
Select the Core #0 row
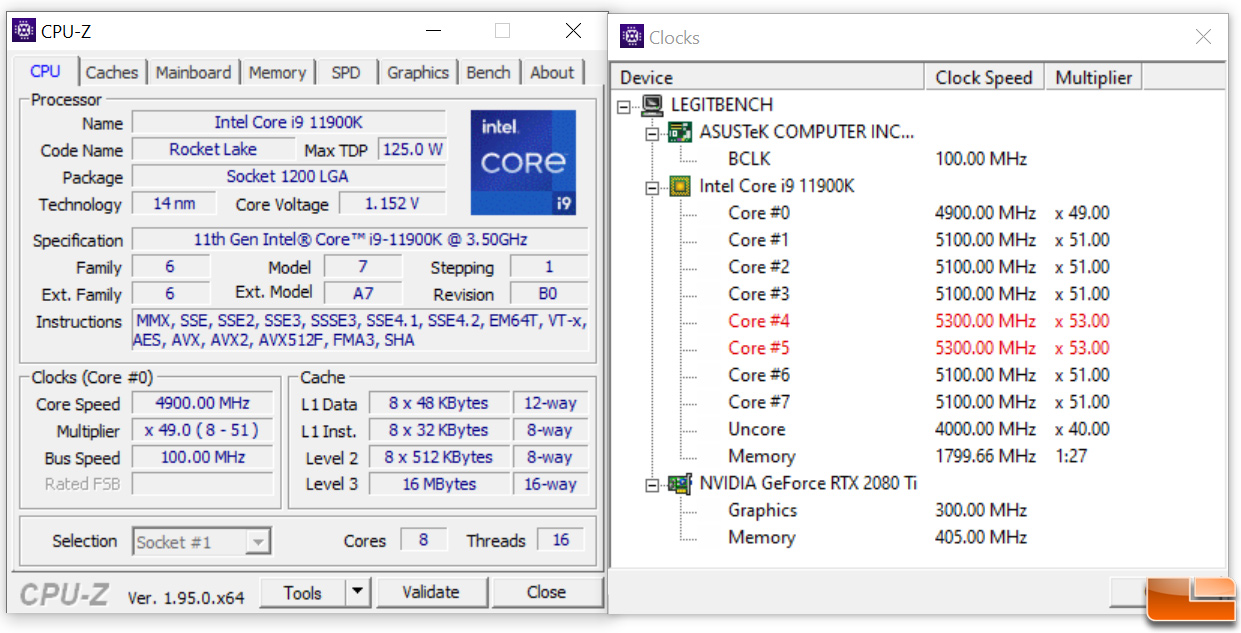[759, 212]
